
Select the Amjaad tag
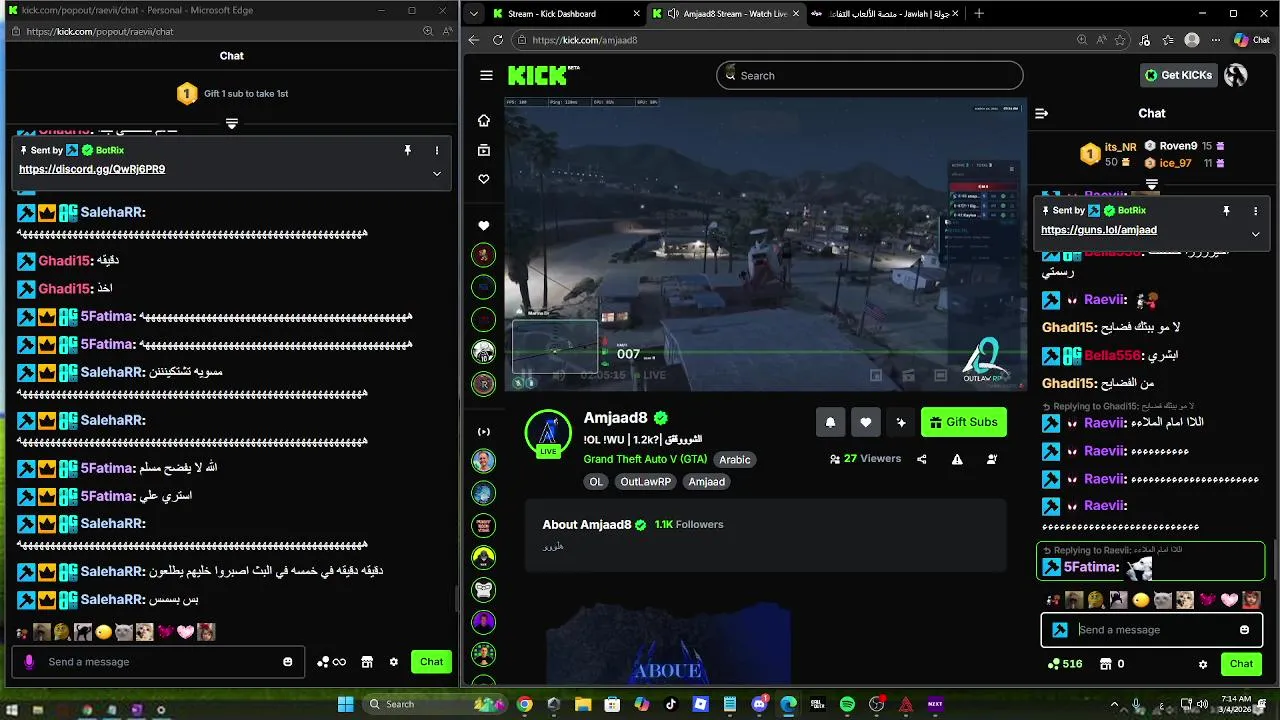[707, 482]
